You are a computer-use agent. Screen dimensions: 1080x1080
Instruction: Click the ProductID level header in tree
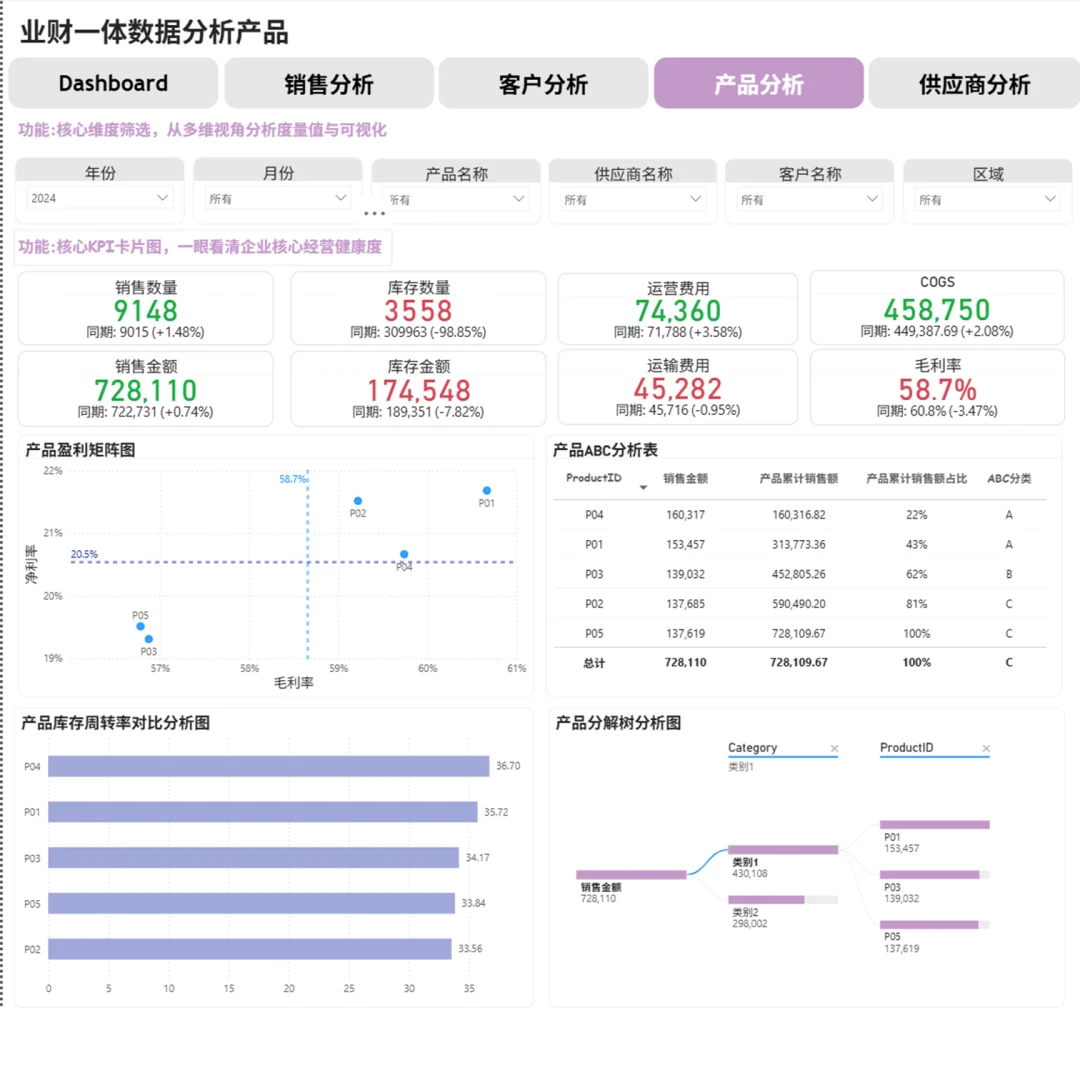pos(906,748)
